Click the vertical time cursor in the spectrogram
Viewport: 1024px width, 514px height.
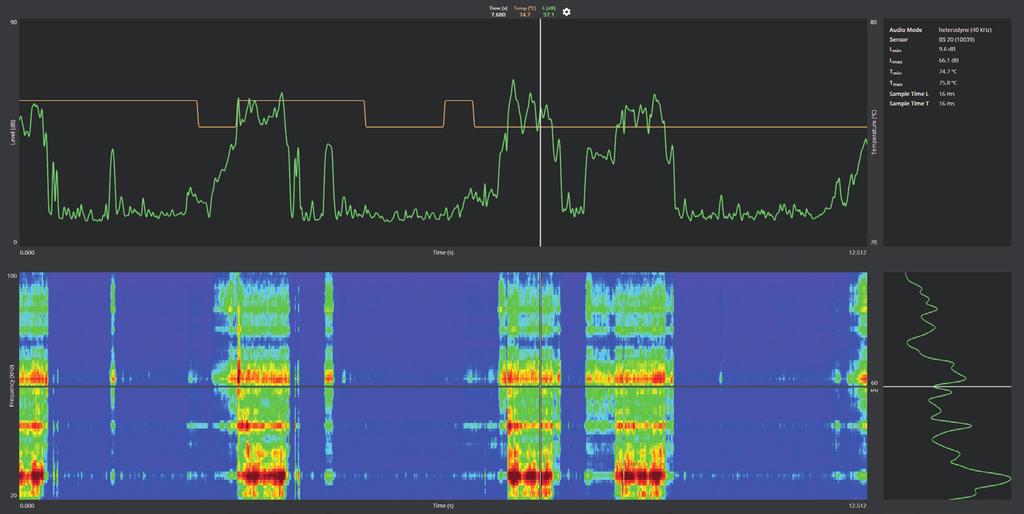[x=540, y=386]
